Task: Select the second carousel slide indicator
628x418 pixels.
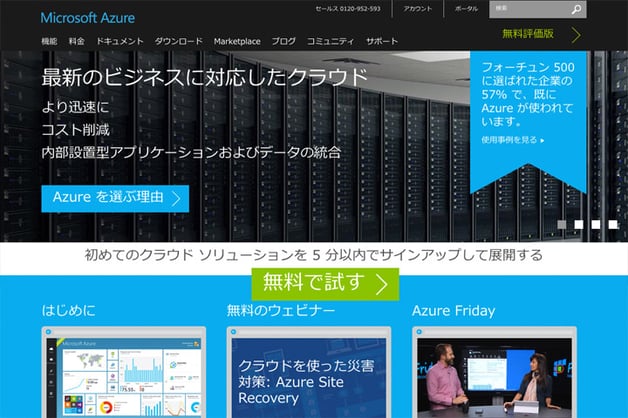Action: tap(579, 225)
